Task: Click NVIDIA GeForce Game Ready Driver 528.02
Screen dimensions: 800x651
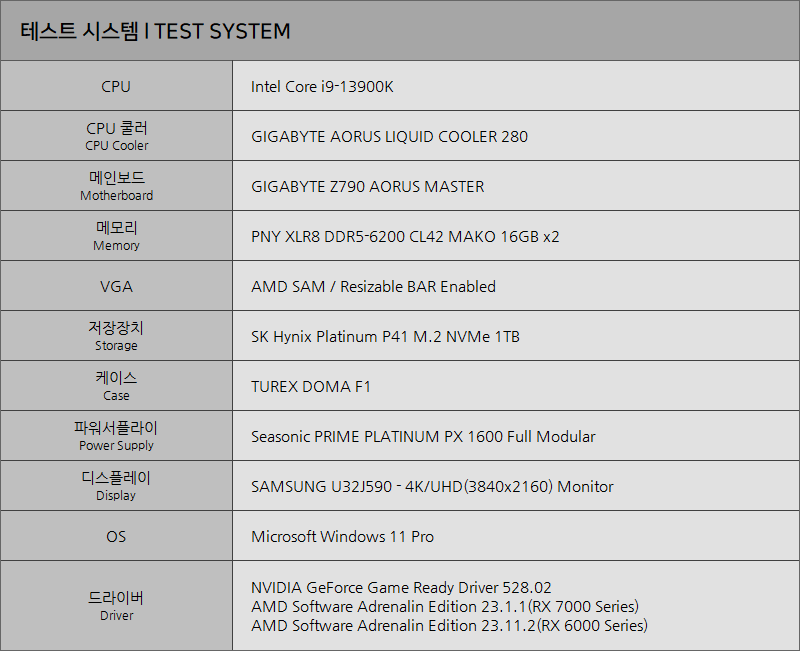Action: [x=401, y=588]
